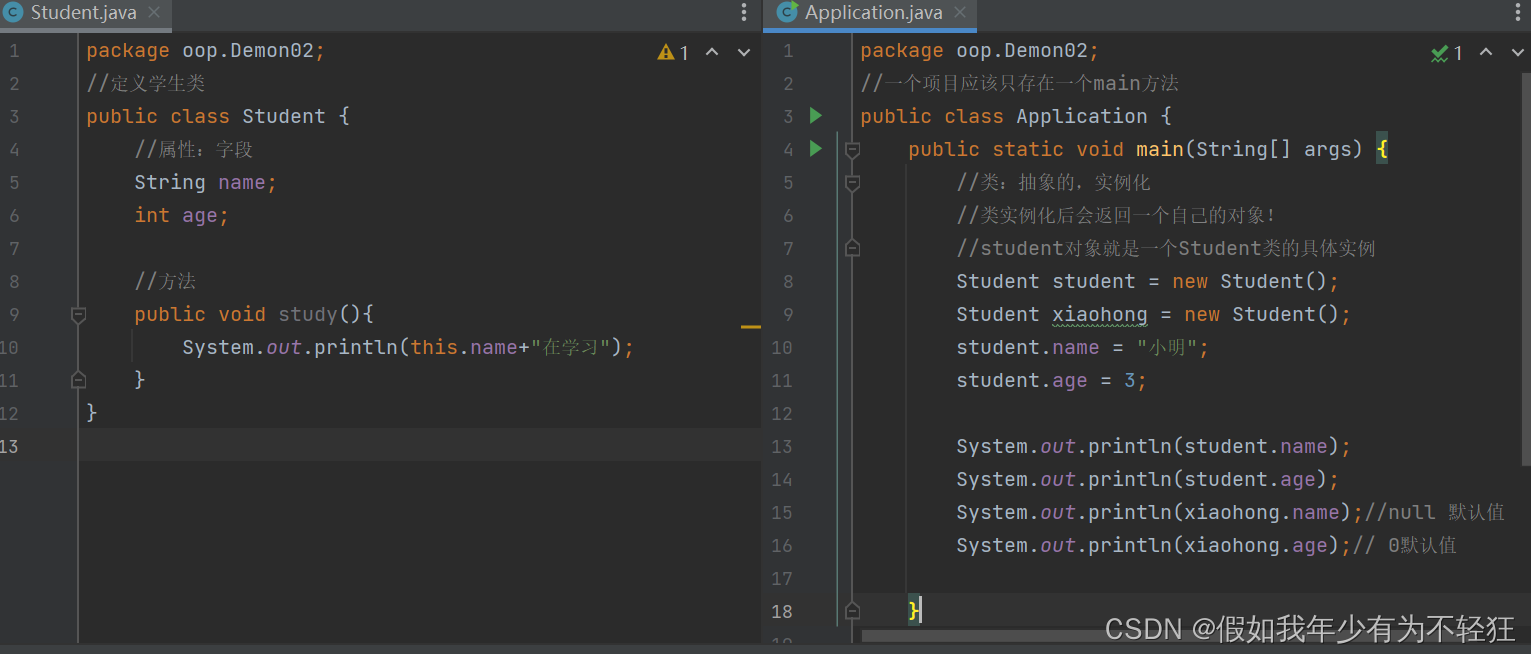Click line number 12 in Application.java gutter
Image resolution: width=1531 pixels, height=654 pixels.
coord(782,413)
